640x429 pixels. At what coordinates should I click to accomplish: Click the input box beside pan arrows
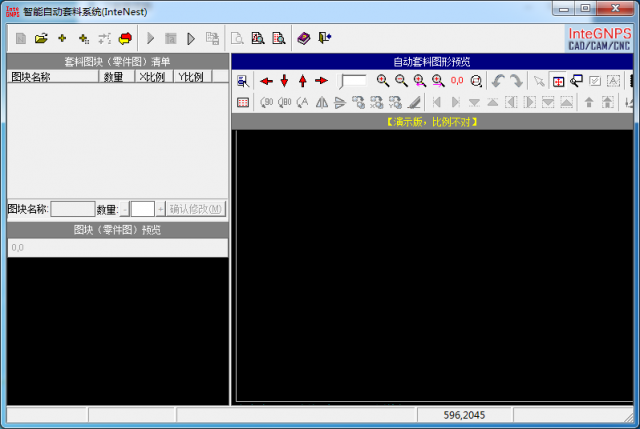353,81
